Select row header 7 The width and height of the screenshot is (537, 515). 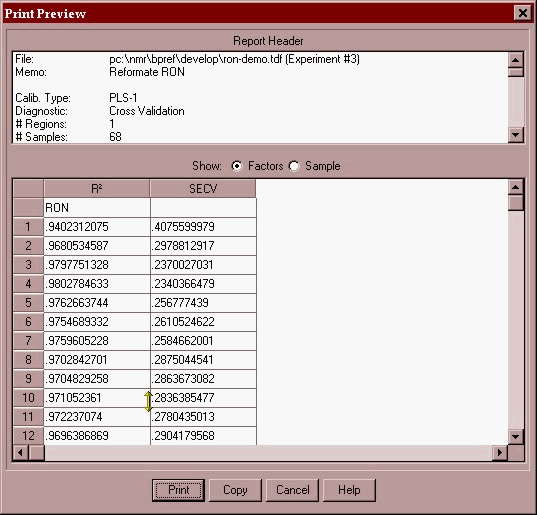(28, 341)
